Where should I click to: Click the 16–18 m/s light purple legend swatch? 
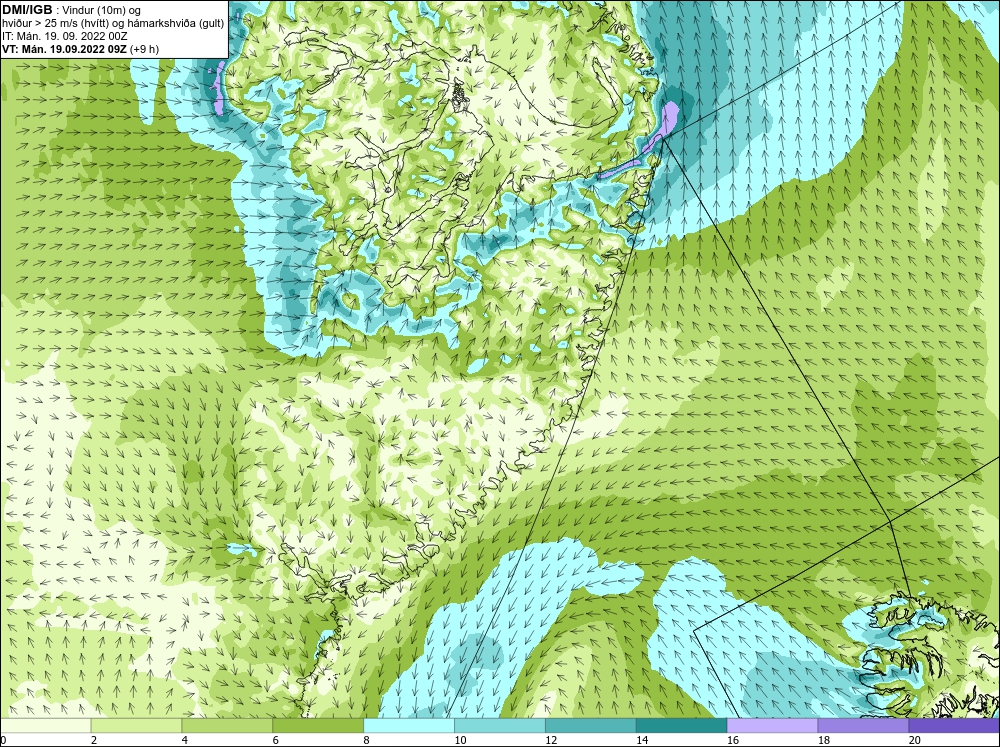[x=772, y=725]
